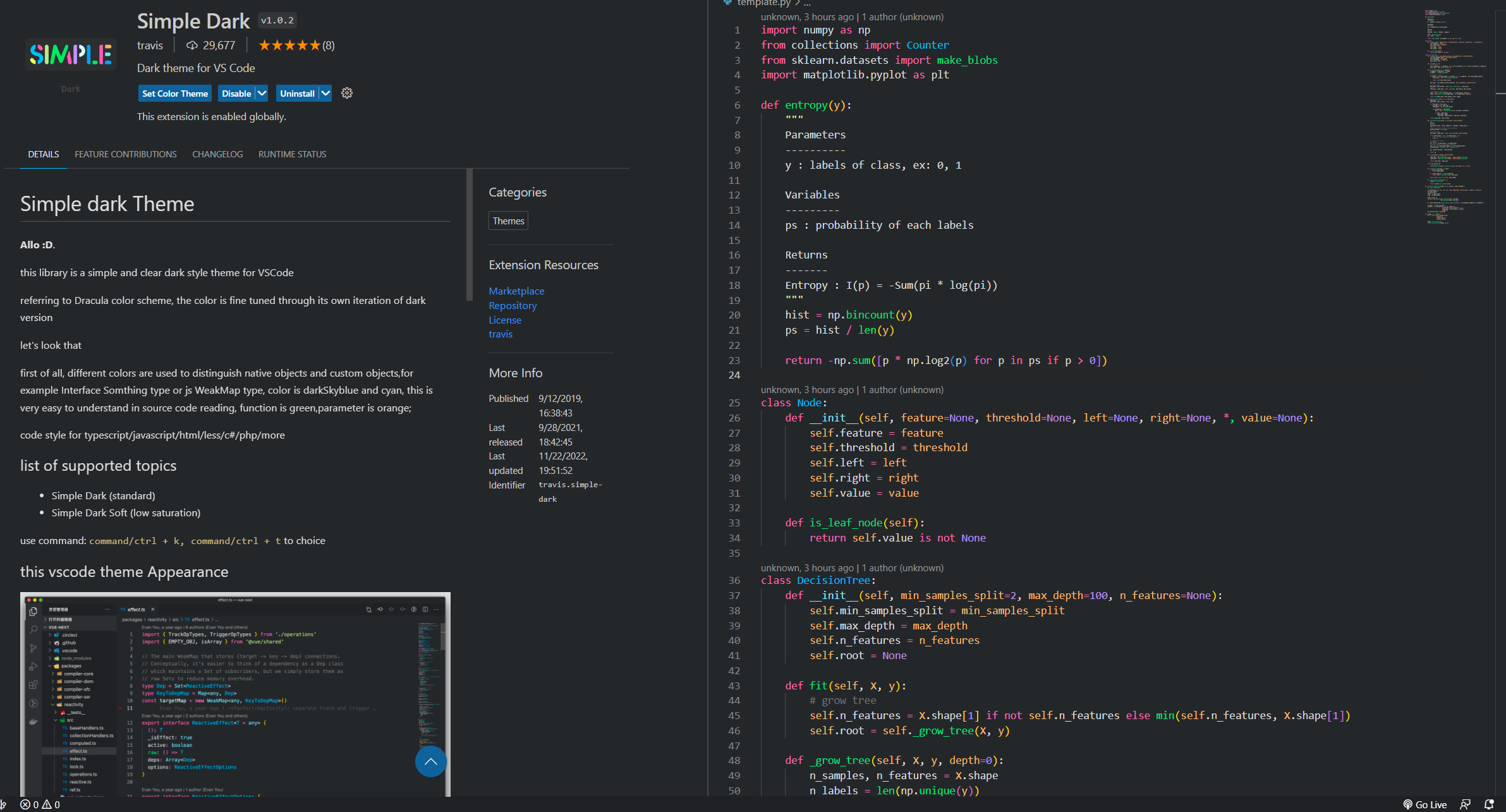1506x812 pixels.
Task: Open the Runtime Status tab
Action: (x=292, y=154)
